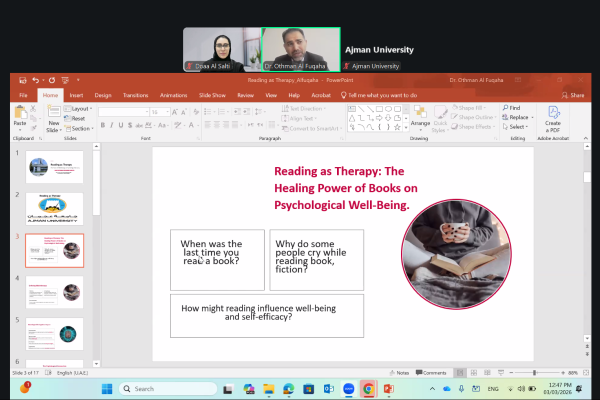This screenshot has height=400, width=600.
Task: Click the Notes button in status bar
Action: pyautogui.click(x=399, y=372)
